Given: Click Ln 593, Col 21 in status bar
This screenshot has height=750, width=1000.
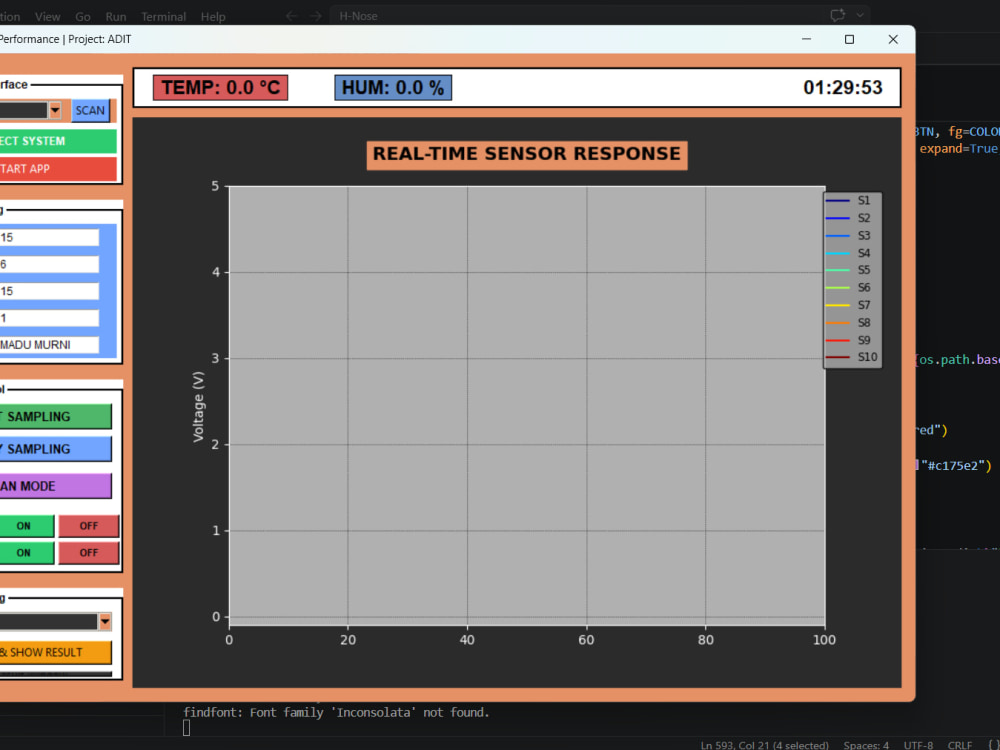Looking at the screenshot, I should [x=764, y=745].
